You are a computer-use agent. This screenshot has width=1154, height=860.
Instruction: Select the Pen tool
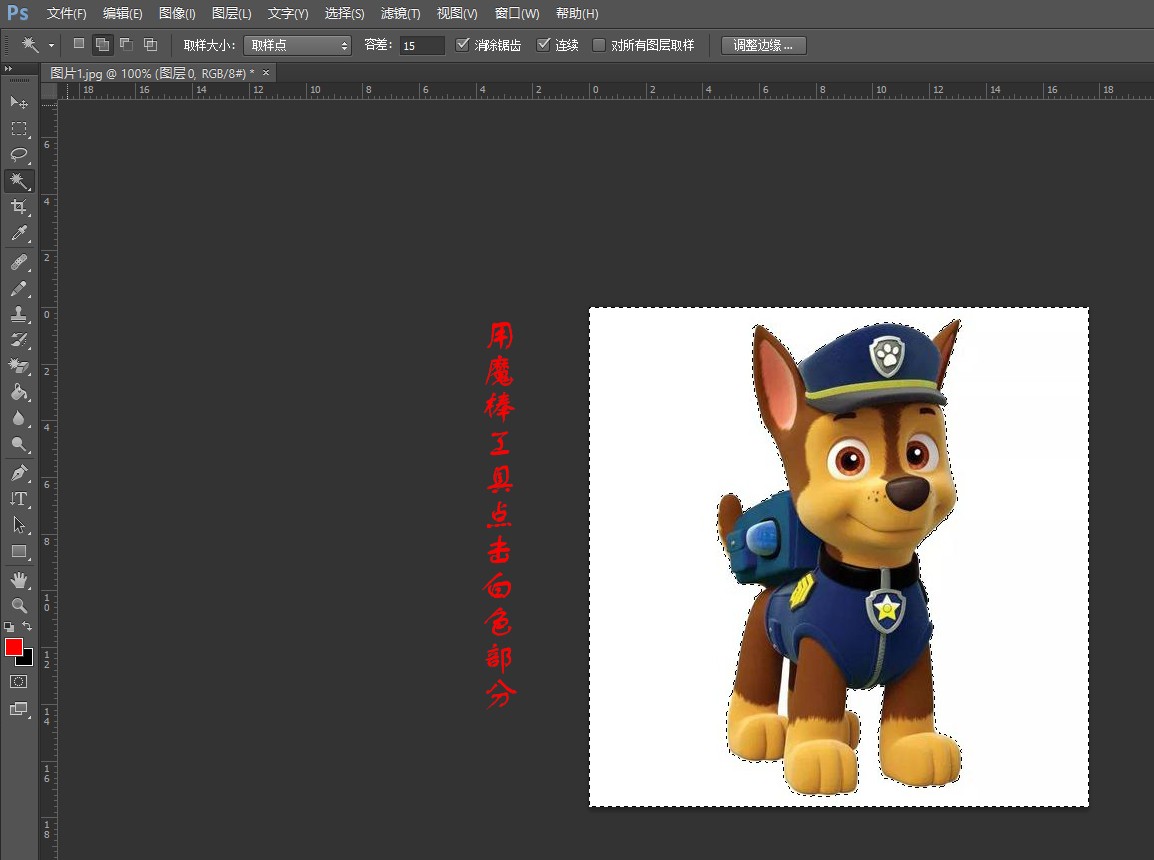(x=18, y=472)
